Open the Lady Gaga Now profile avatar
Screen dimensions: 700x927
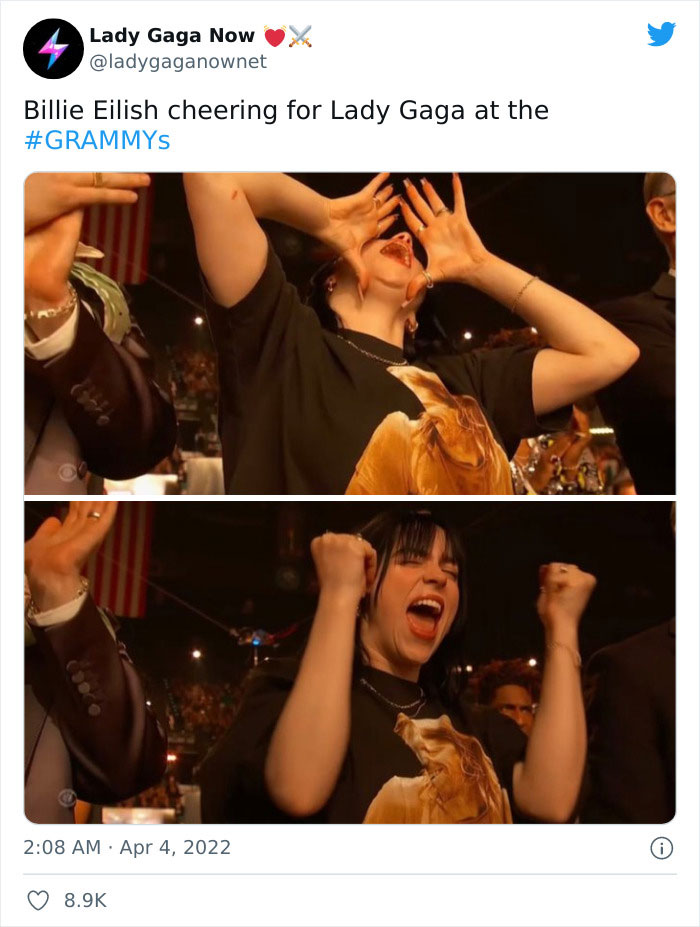(53, 48)
